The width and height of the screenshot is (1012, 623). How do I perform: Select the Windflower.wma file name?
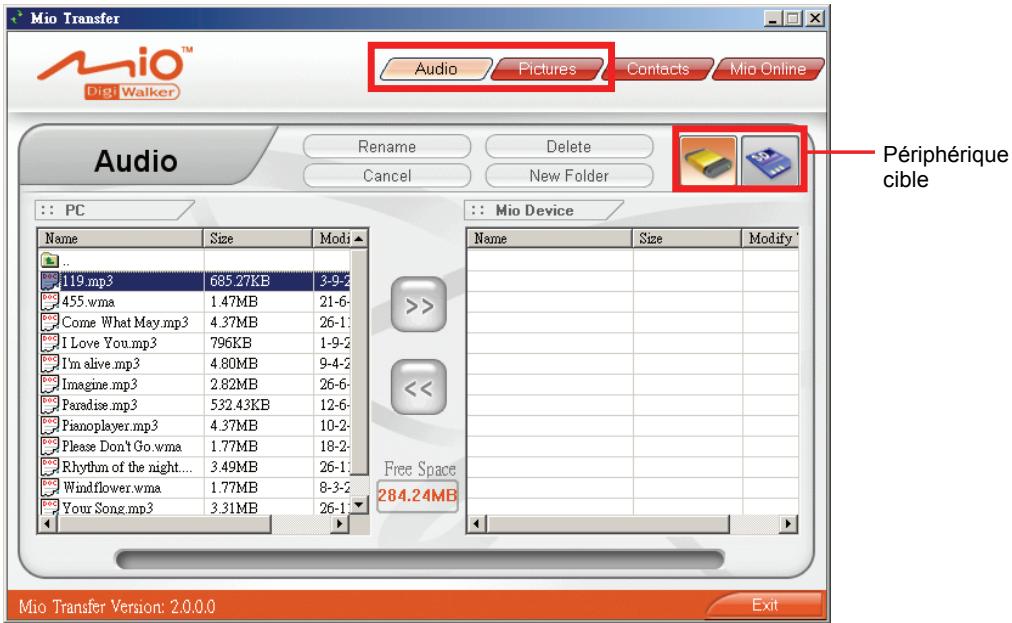[x=112, y=487]
